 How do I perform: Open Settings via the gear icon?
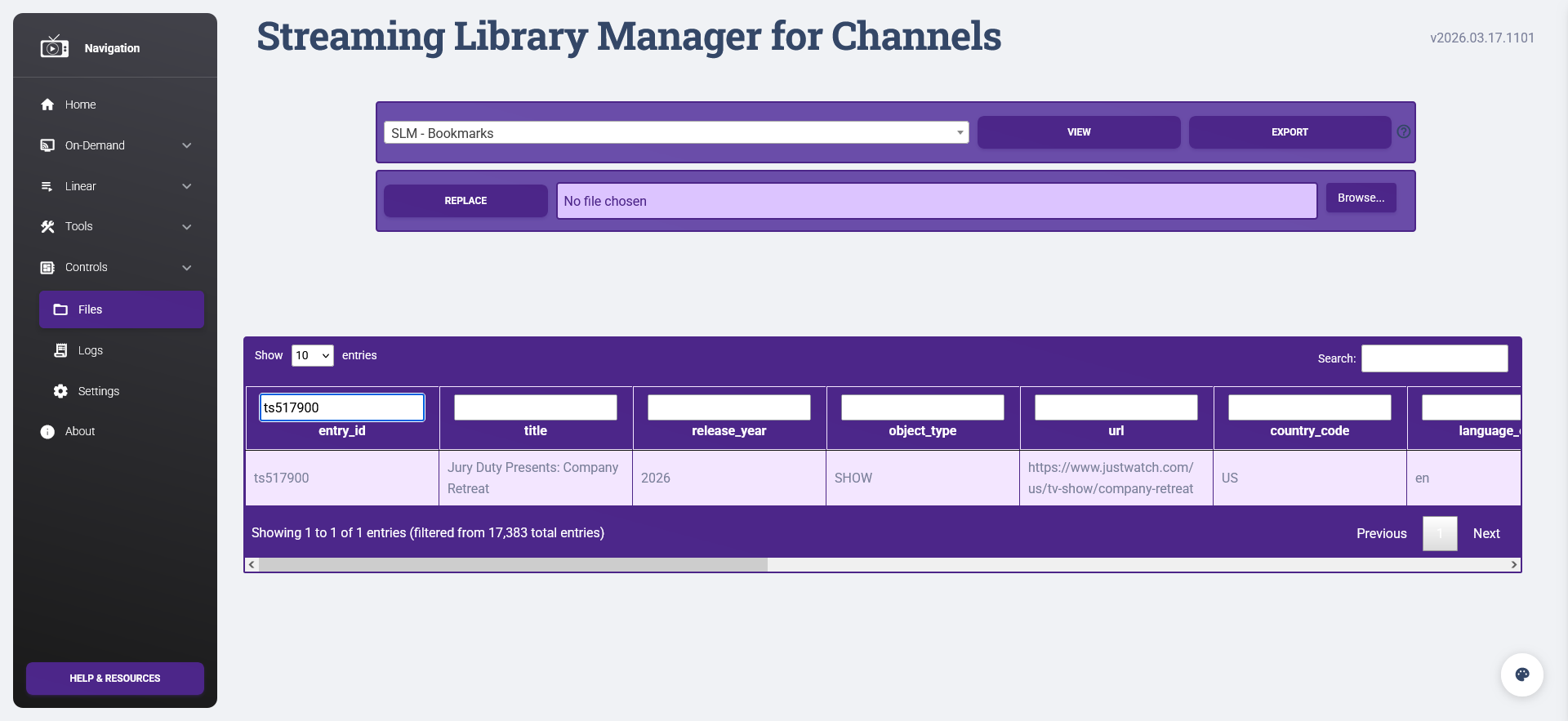(60, 391)
